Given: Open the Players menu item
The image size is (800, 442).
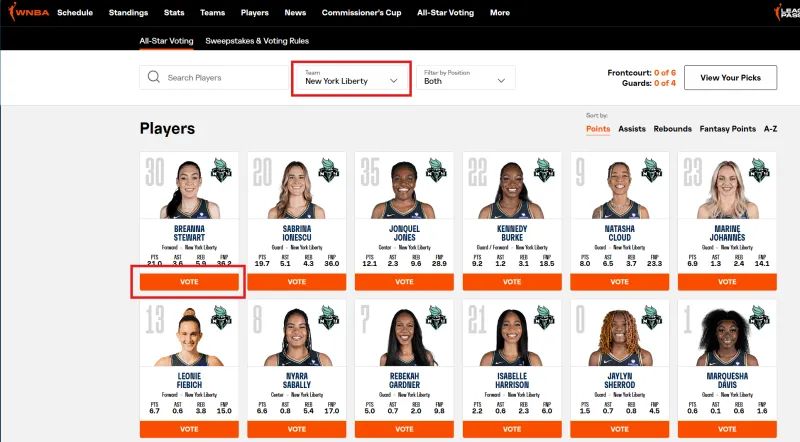Looking at the screenshot, I should point(255,12).
